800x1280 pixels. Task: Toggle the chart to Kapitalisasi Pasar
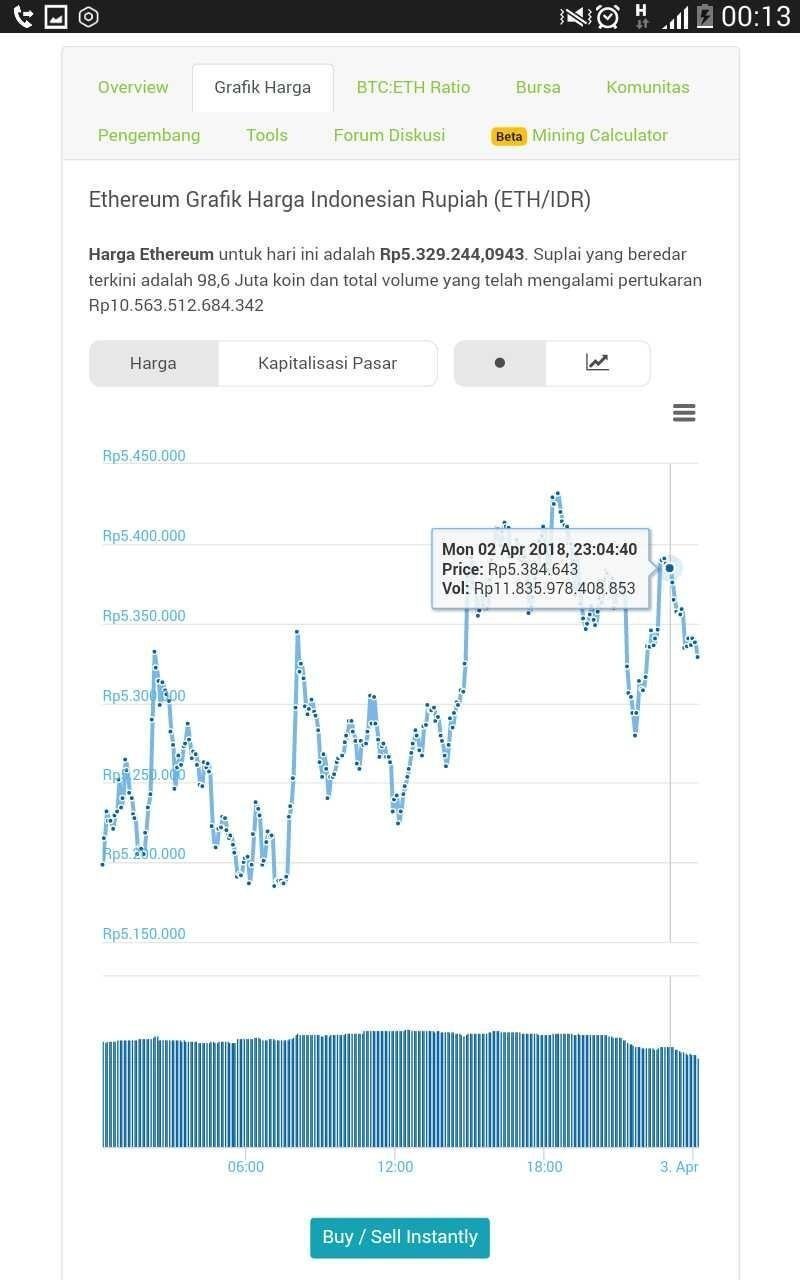(x=327, y=363)
